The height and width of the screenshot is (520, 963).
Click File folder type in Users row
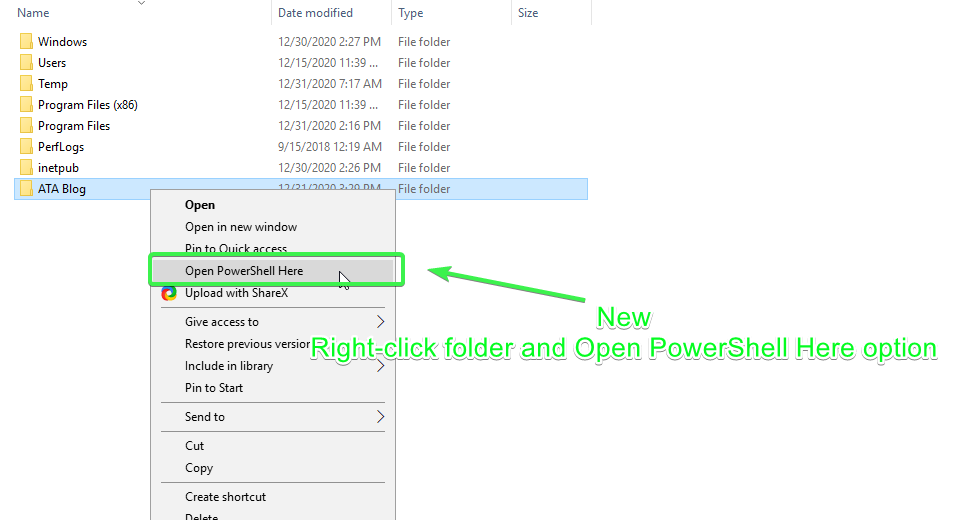coord(424,63)
